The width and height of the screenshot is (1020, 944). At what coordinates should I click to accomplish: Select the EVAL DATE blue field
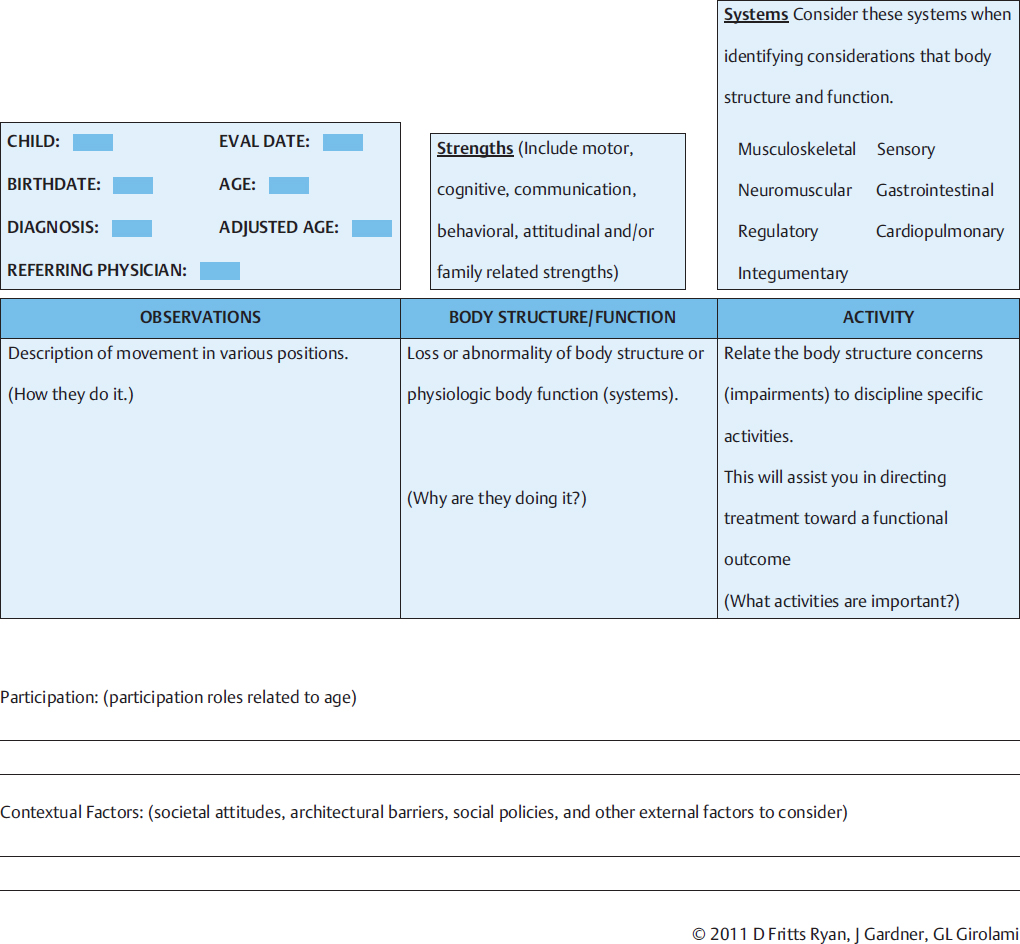pyautogui.click(x=343, y=142)
